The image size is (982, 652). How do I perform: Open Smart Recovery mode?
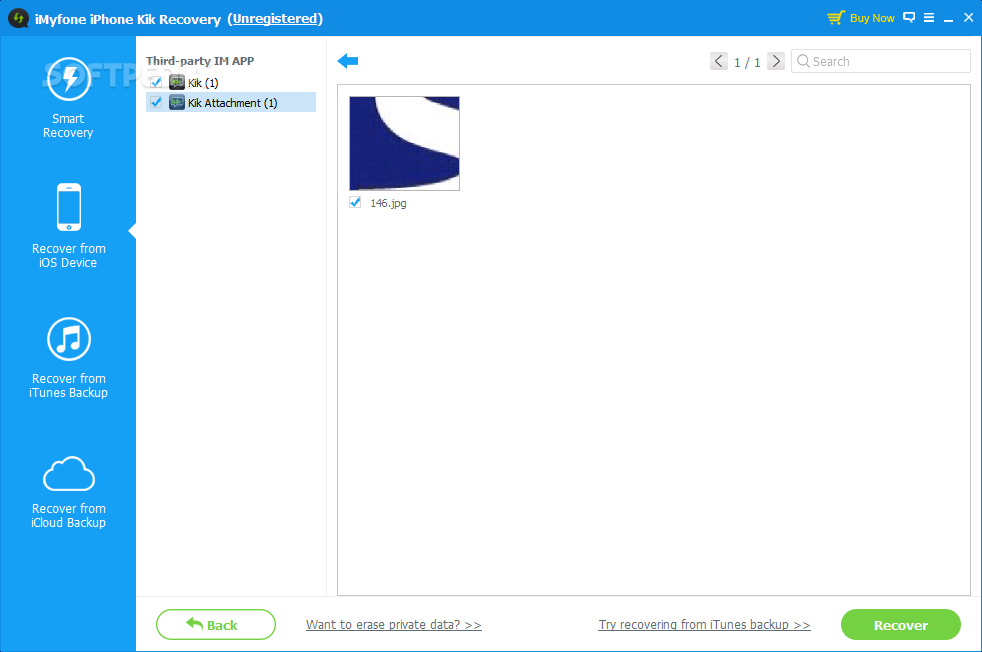coord(68,98)
